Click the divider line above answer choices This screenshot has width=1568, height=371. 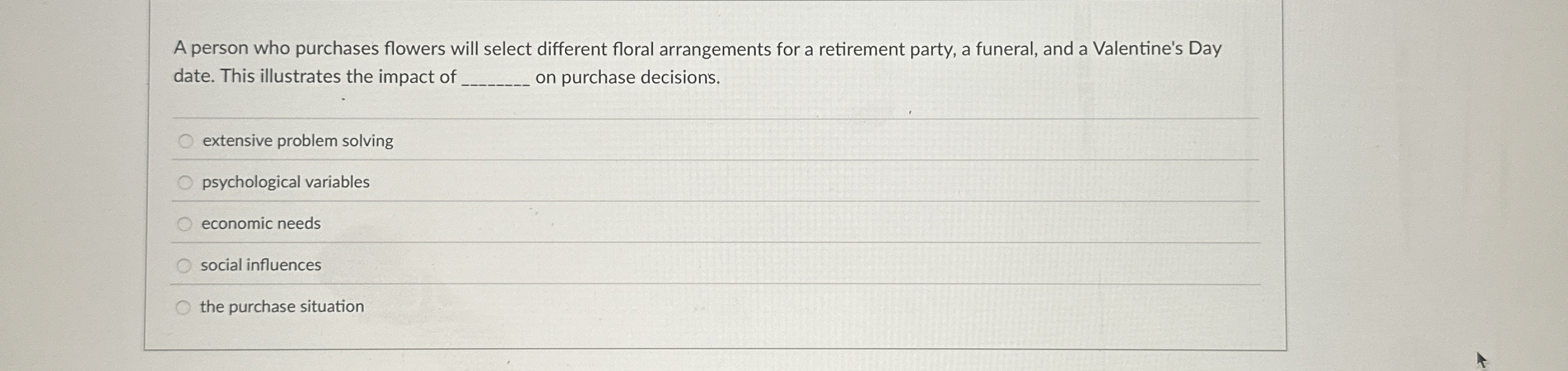click(700, 118)
